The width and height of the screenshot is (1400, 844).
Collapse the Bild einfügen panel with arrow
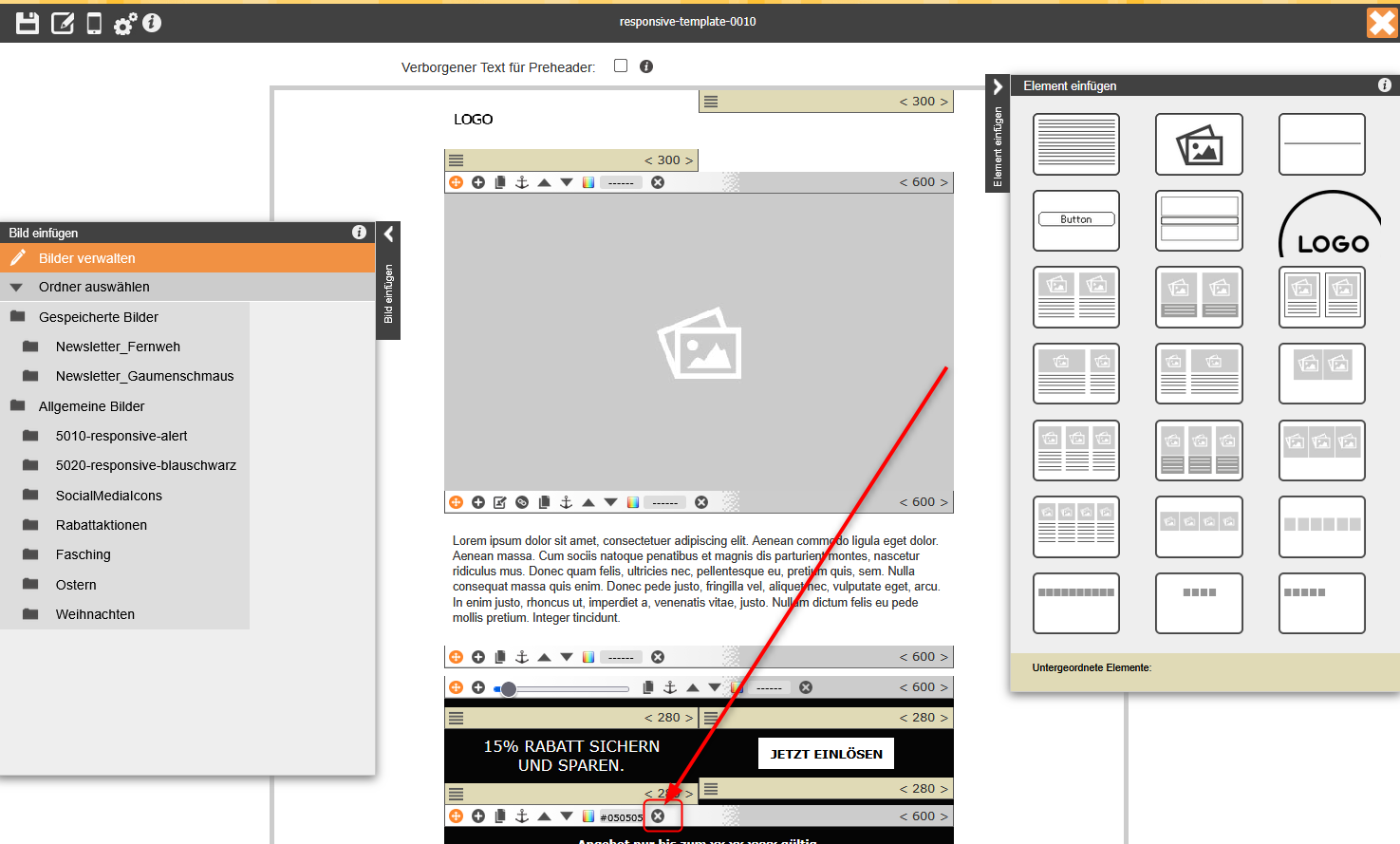[x=388, y=234]
